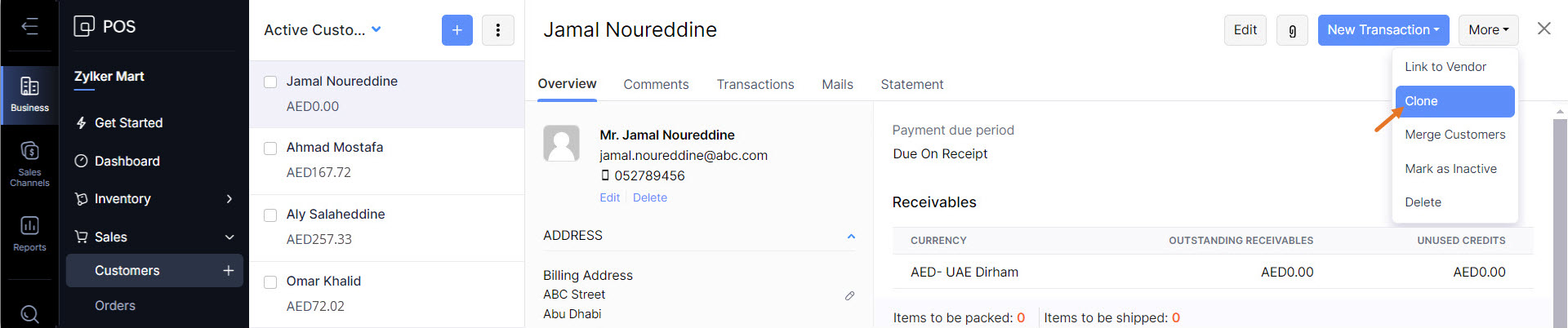The image size is (1568, 328).
Task: Collapse the ADDRESS section chevron
Action: (851, 236)
